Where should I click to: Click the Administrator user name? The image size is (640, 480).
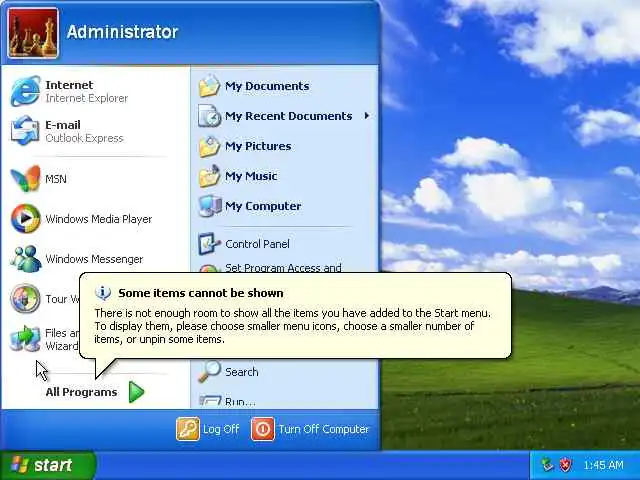[122, 32]
